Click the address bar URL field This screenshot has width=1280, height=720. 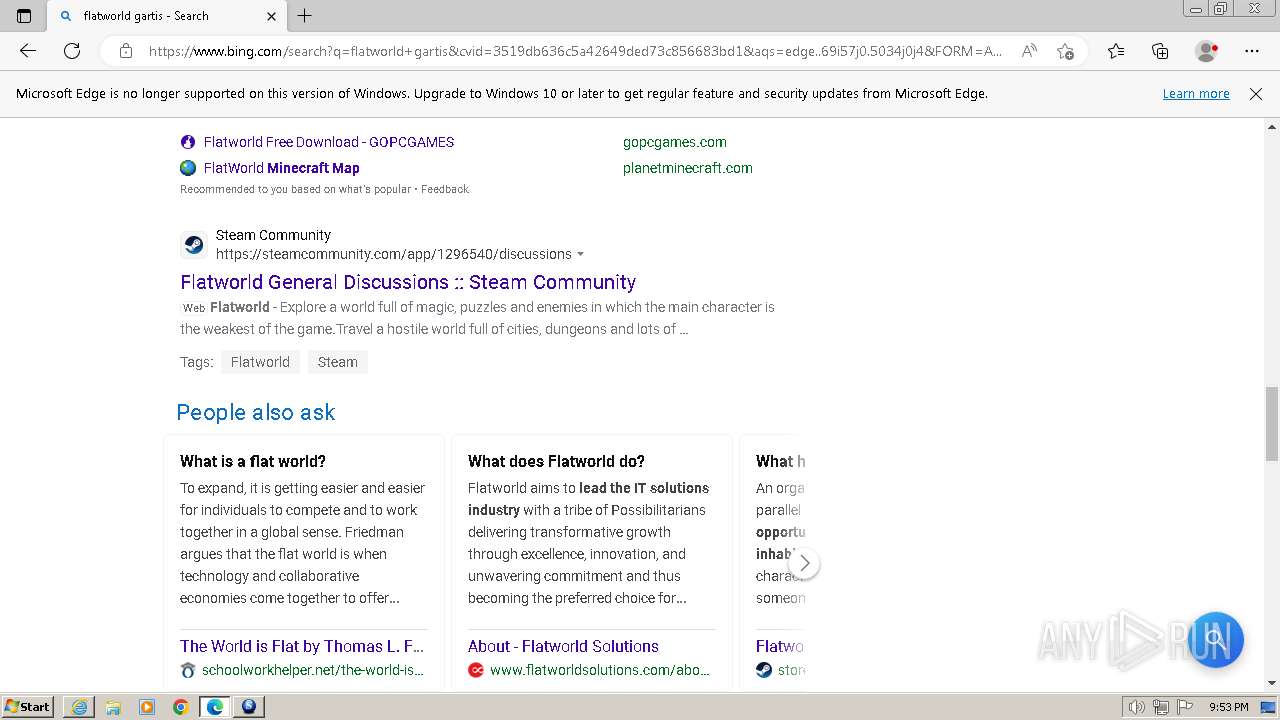click(575, 51)
